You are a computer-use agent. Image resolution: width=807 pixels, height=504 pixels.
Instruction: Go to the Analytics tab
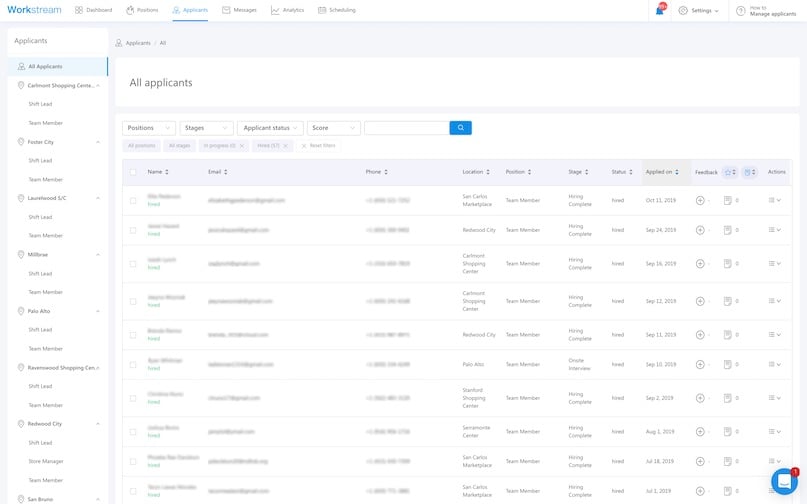pos(287,10)
